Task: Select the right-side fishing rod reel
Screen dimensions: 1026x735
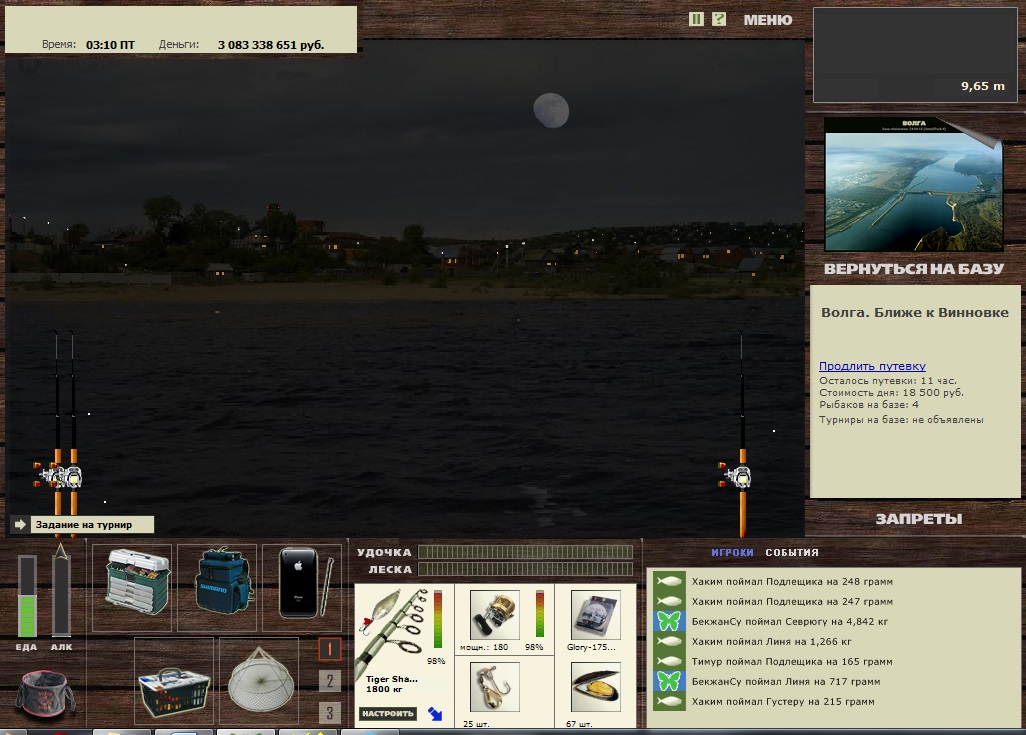Action: coord(737,476)
